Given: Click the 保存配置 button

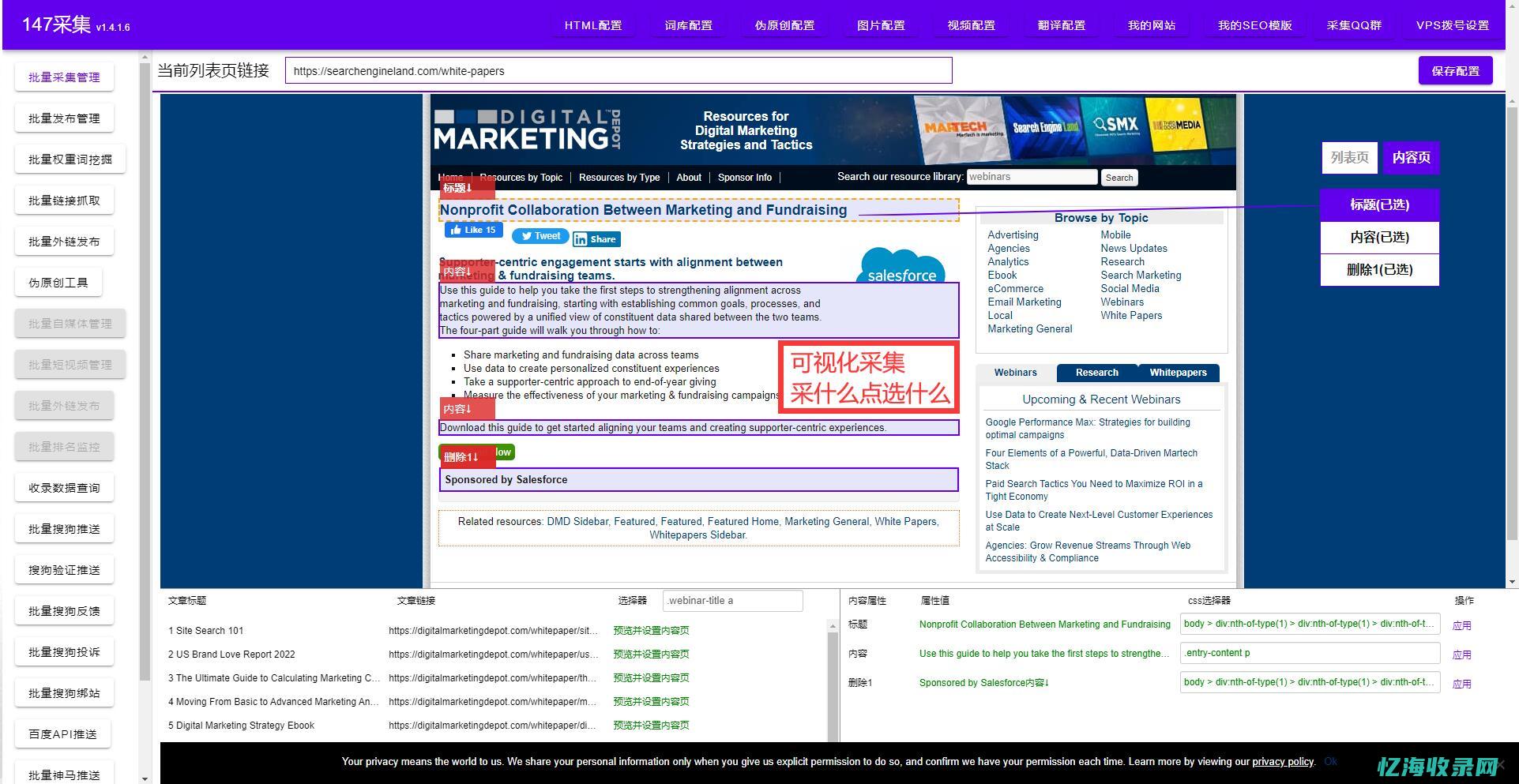Looking at the screenshot, I should tap(1455, 71).
